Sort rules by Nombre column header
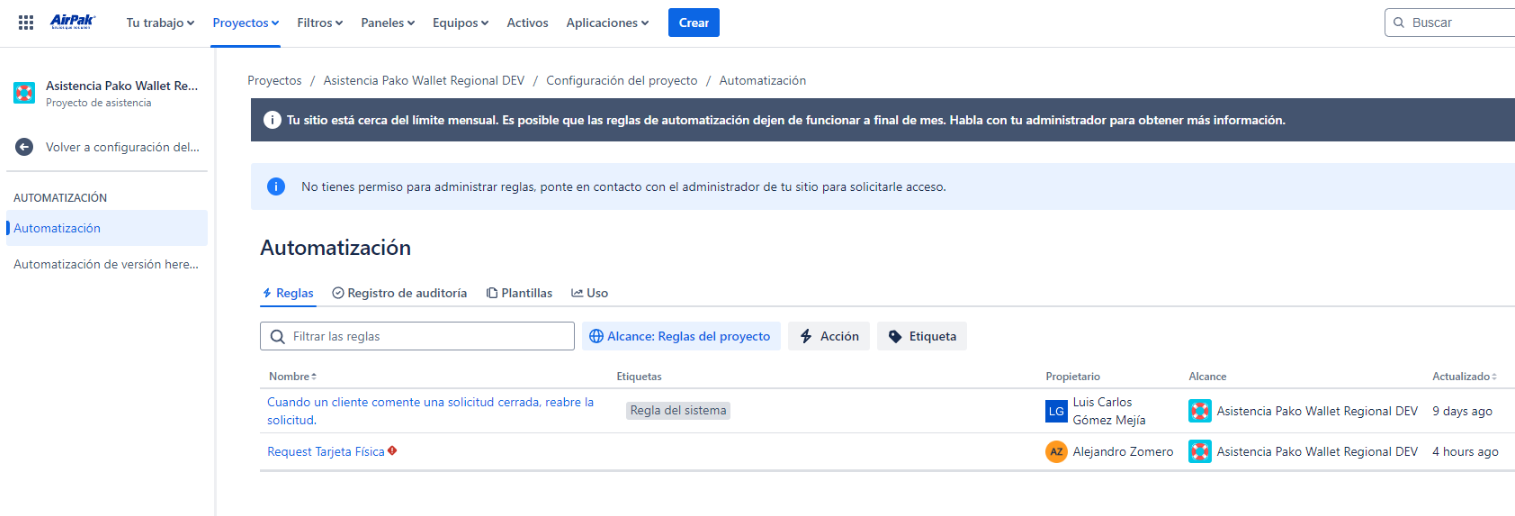The width and height of the screenshot is (1515, 516). pyautogui.click(x=293, y=376)
